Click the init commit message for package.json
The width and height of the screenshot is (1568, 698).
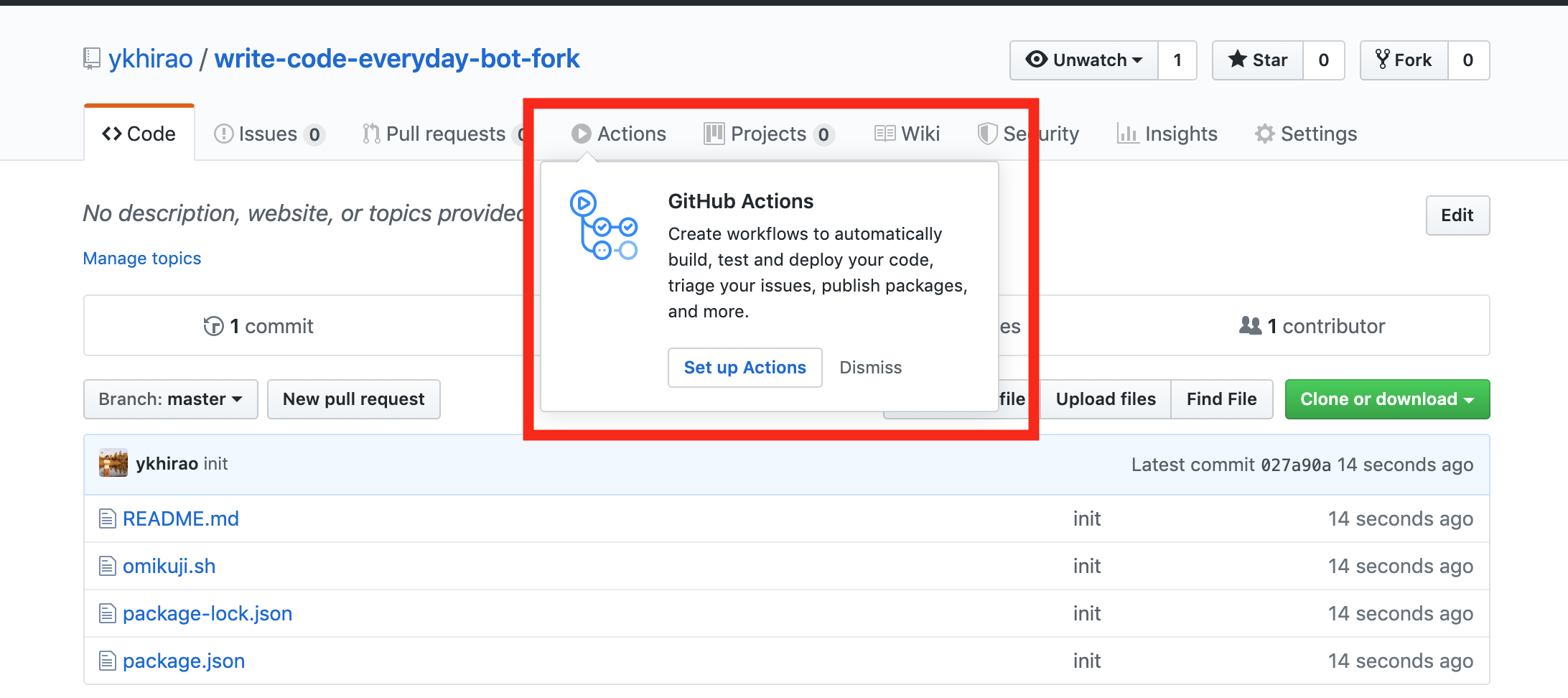click(1087, 661)
